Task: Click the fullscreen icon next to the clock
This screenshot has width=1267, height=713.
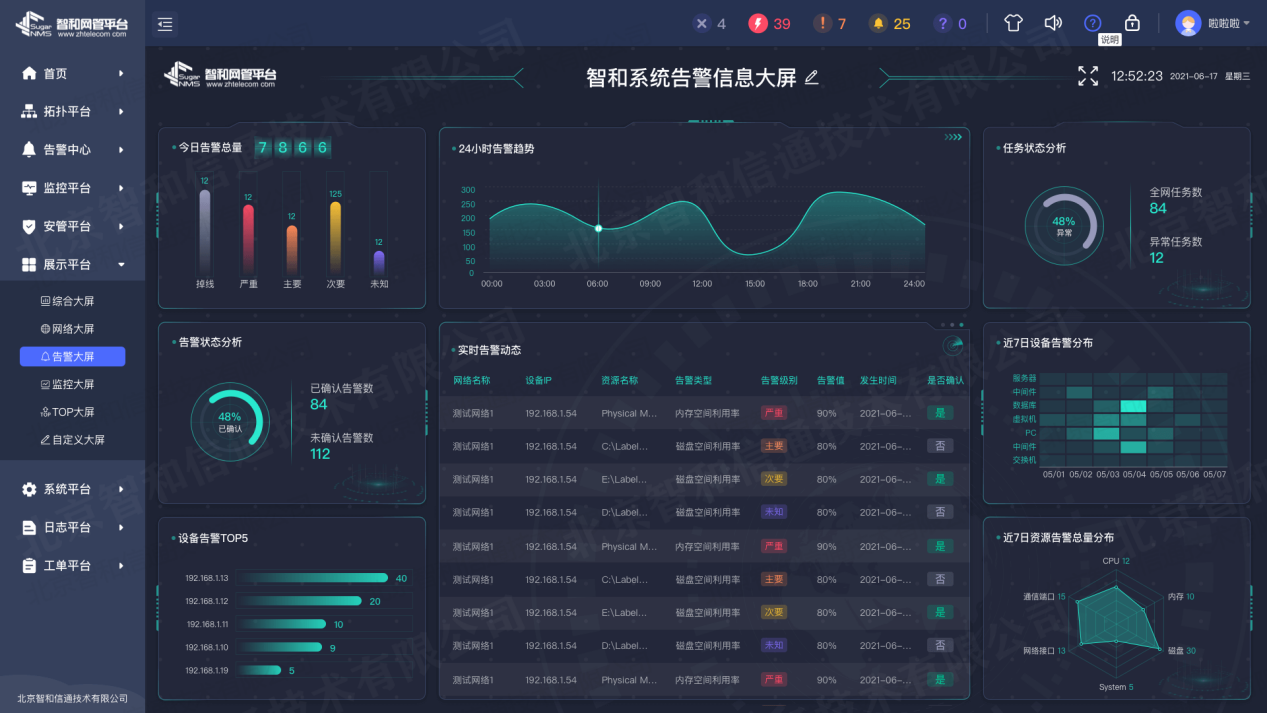Action: click(x=1088, y=75)
